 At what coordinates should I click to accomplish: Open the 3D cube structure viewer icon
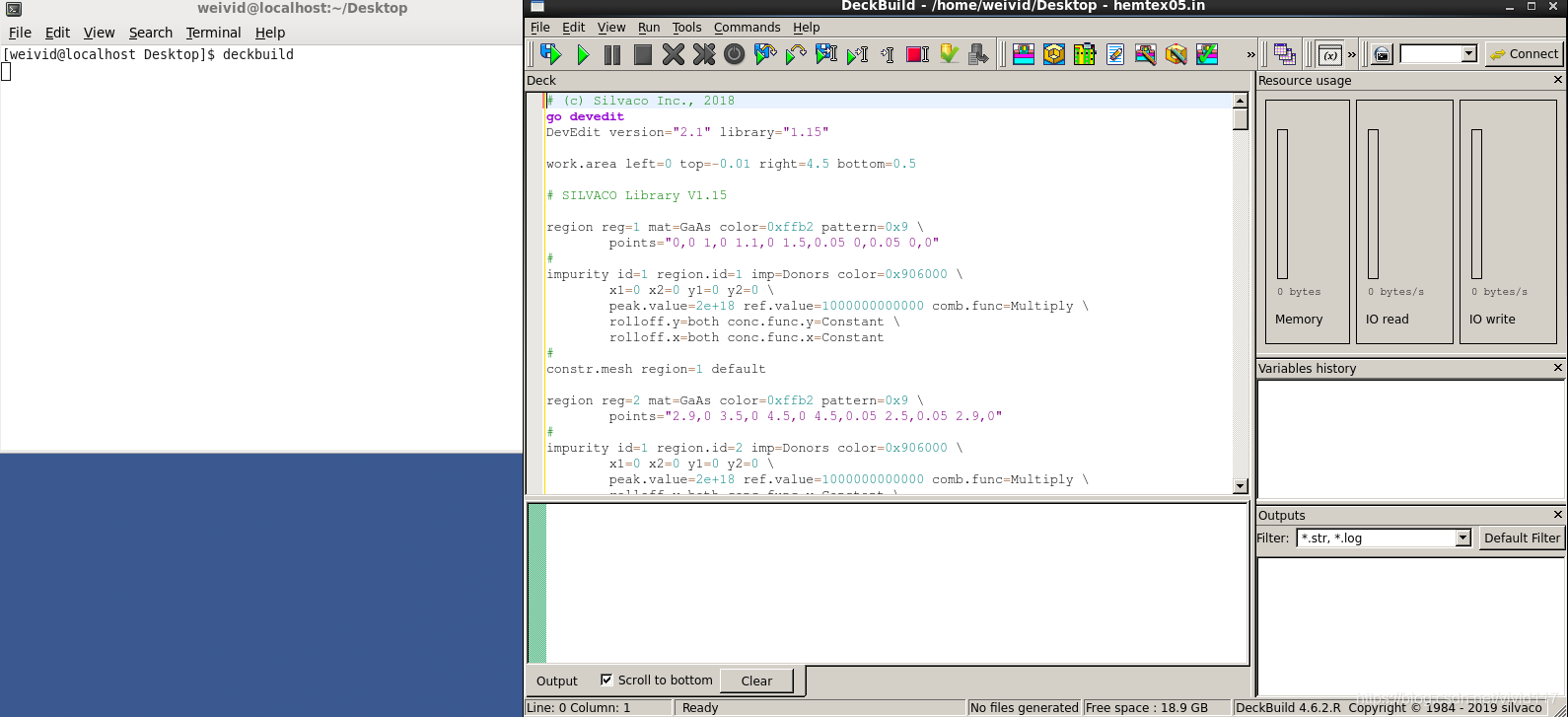pyautogui.click(x=1054, y=54)
